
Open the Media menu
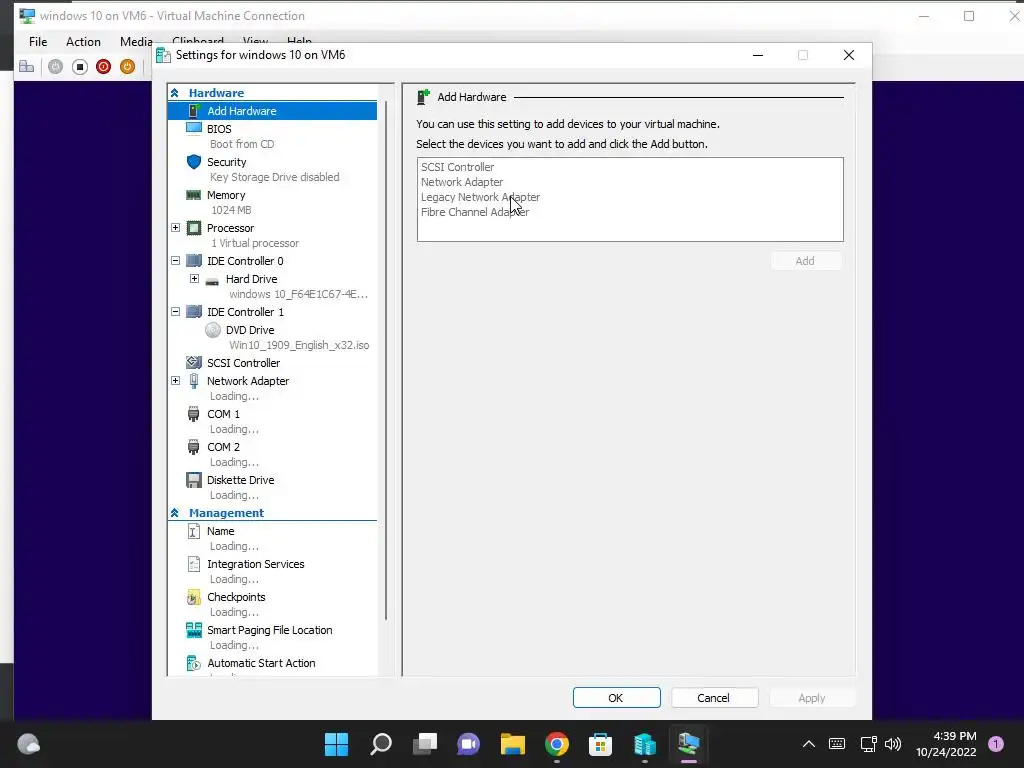click(x=136, y=42)
